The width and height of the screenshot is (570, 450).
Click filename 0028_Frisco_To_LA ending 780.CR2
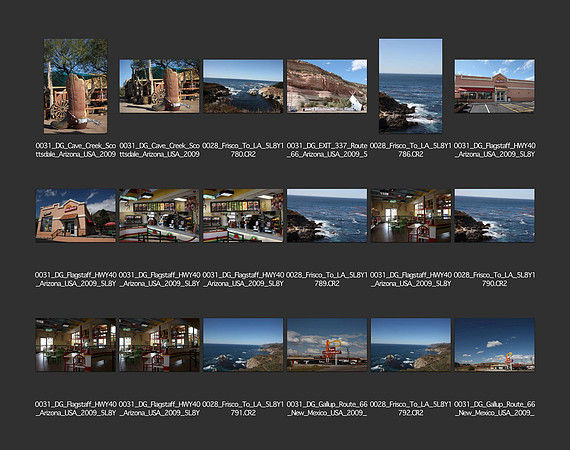pos(243,150)
